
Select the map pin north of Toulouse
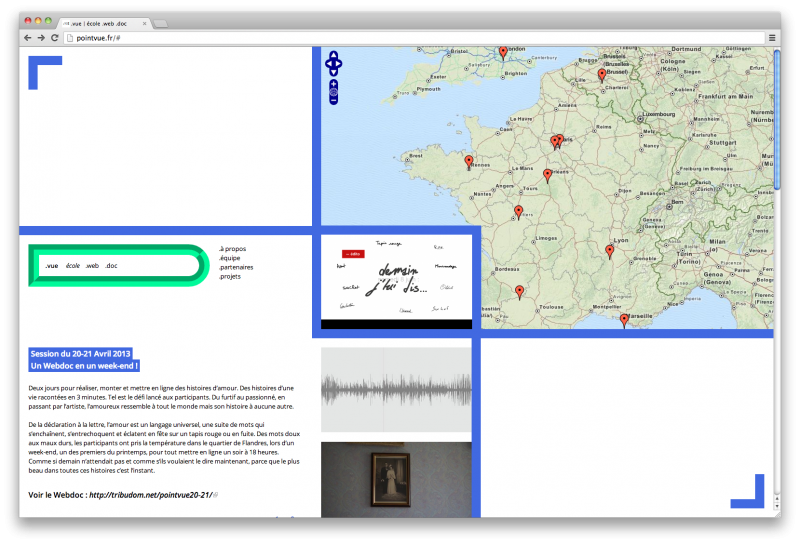519,292
